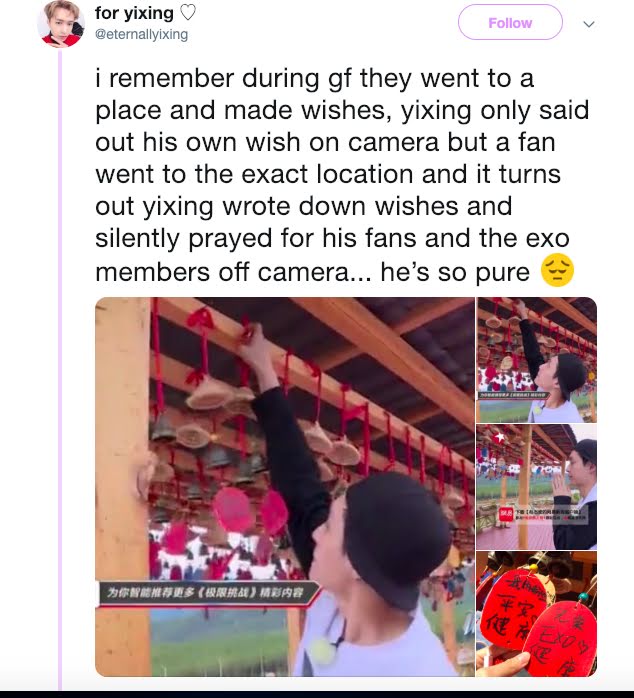Follow the @eternallyixing account

tap(510, 22)
